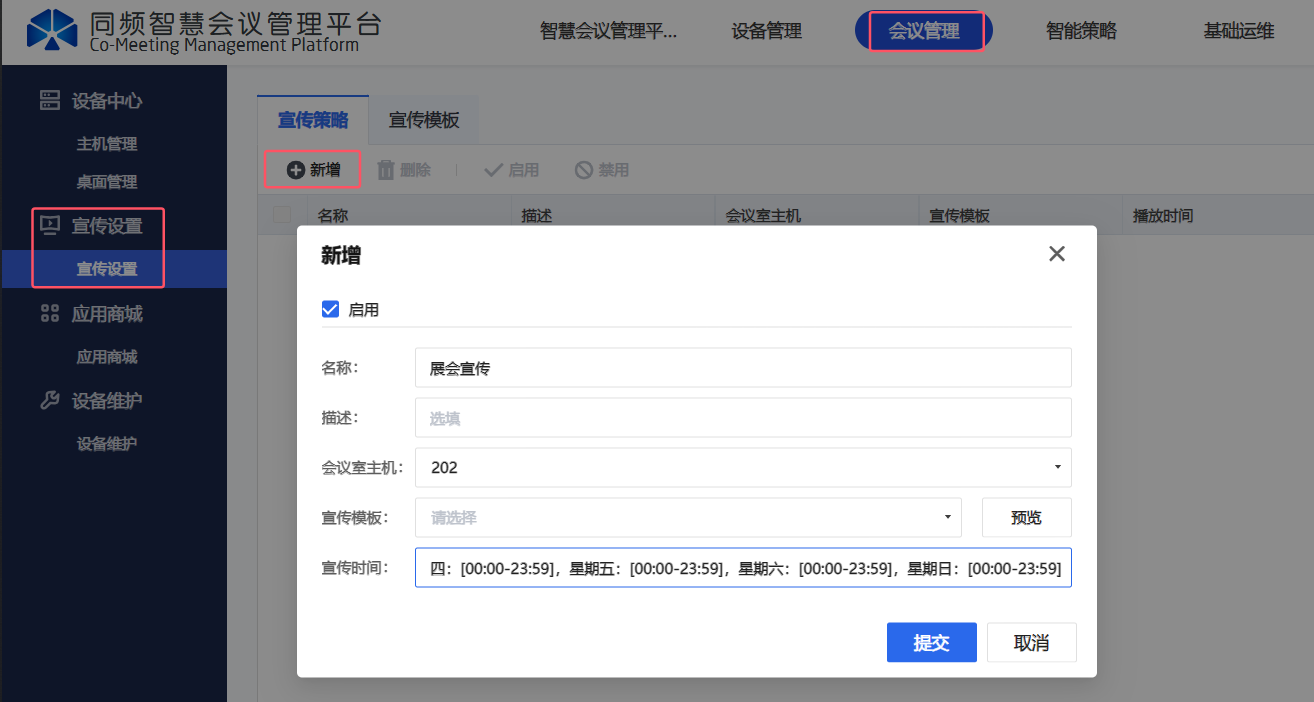This screenshot has width=1314, height=702.
Task: Uncheck the 启用 checkbox in dialog
Action: point(331,309)
